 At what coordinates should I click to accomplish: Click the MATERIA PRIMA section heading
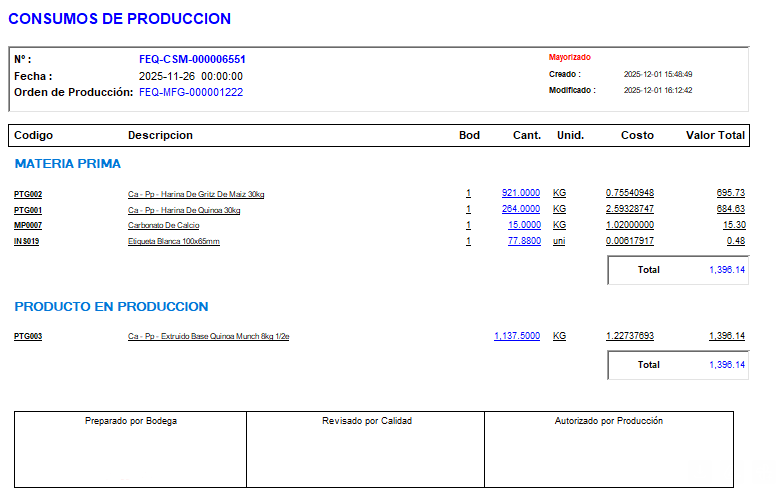click(68, 163)
